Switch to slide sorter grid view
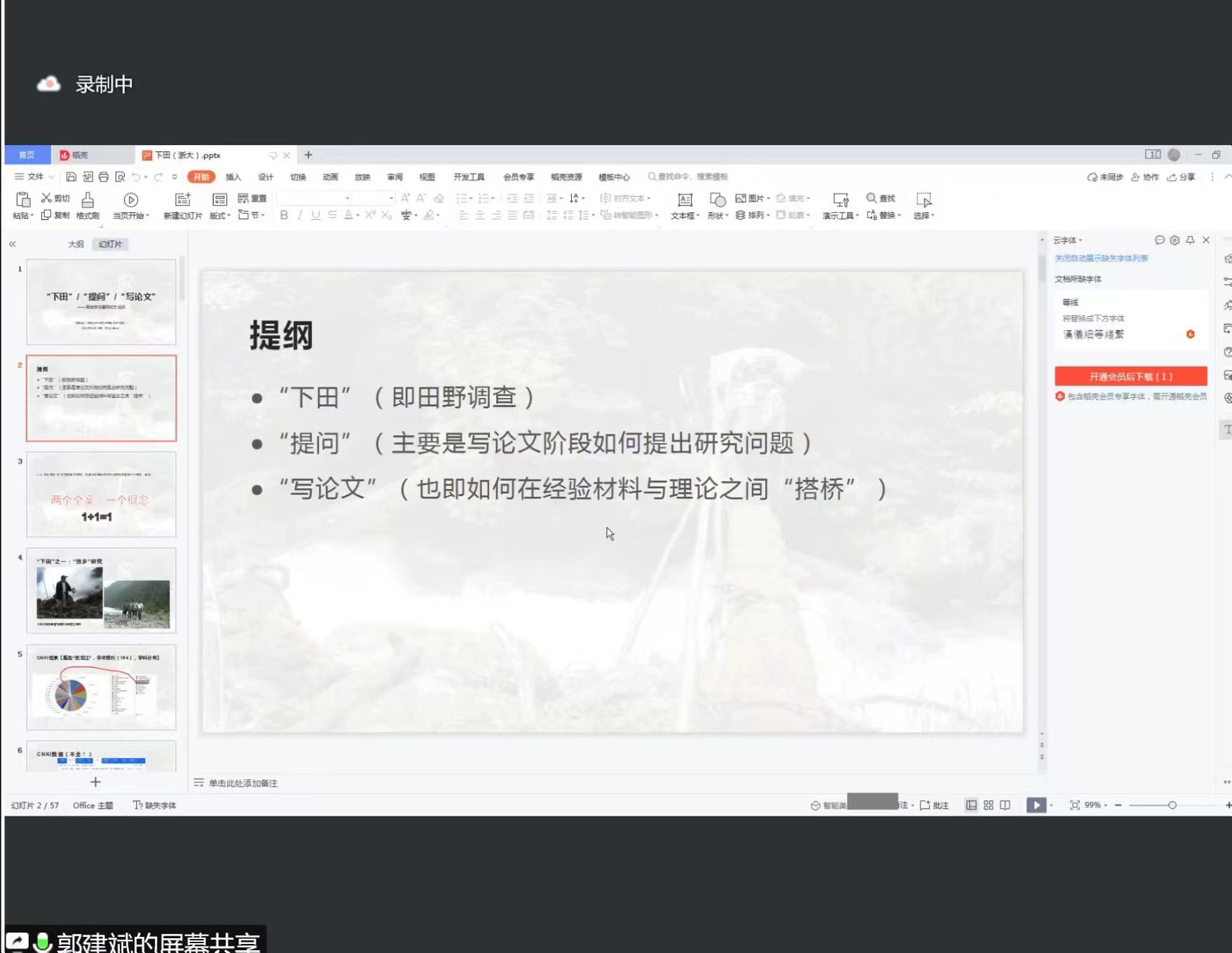The height and width of the screenshot is (953, 1232). 988,805
